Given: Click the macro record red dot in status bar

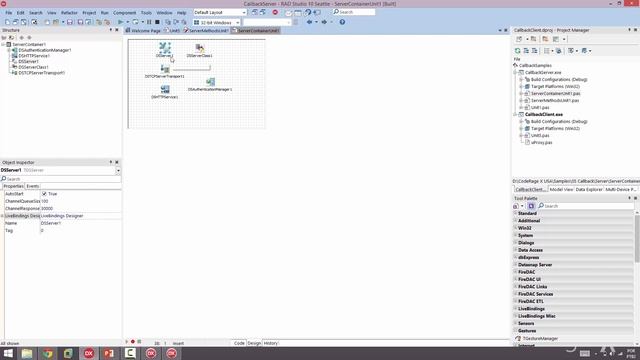Looking at the screenshot, I should click(133, 341).
